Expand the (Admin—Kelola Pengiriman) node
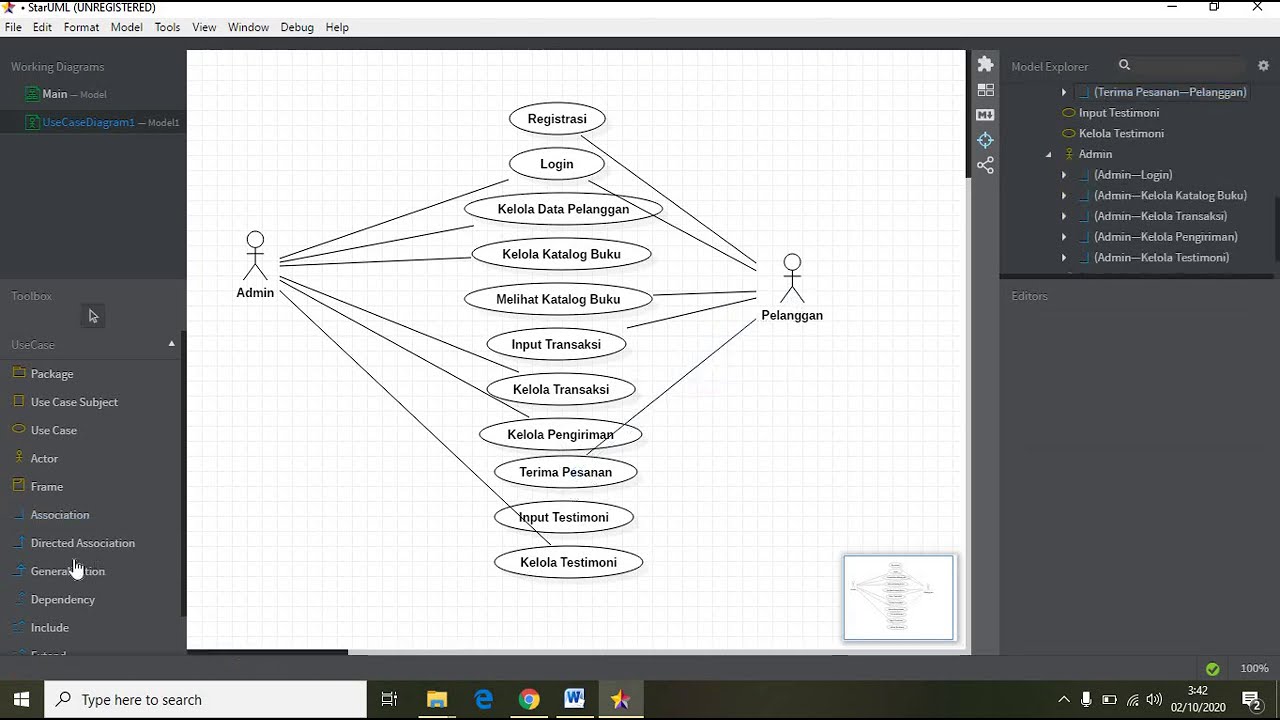This screenshot has height=720, width=1280. (1064, 237)
